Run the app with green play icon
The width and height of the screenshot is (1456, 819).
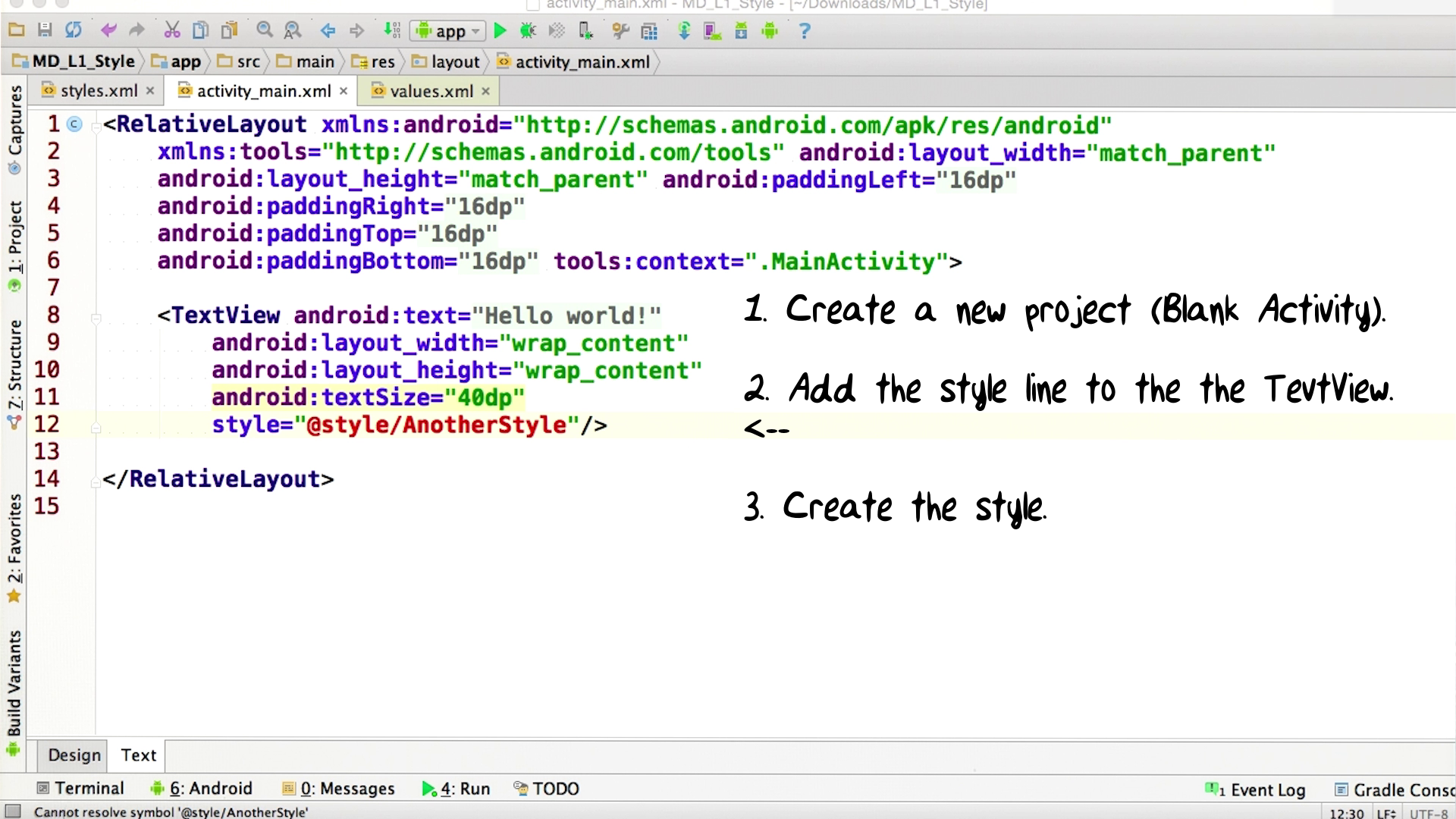(x=500, y=31)
